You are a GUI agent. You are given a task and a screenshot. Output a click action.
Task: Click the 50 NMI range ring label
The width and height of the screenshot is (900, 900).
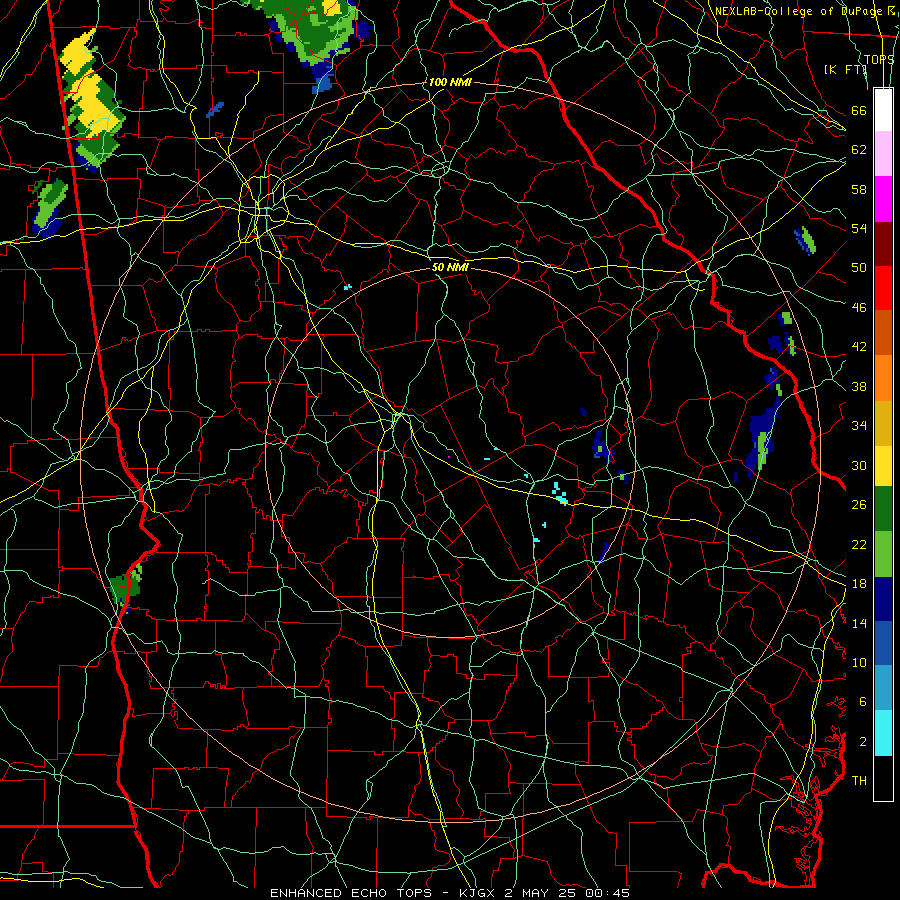click(x=450, y=267)
